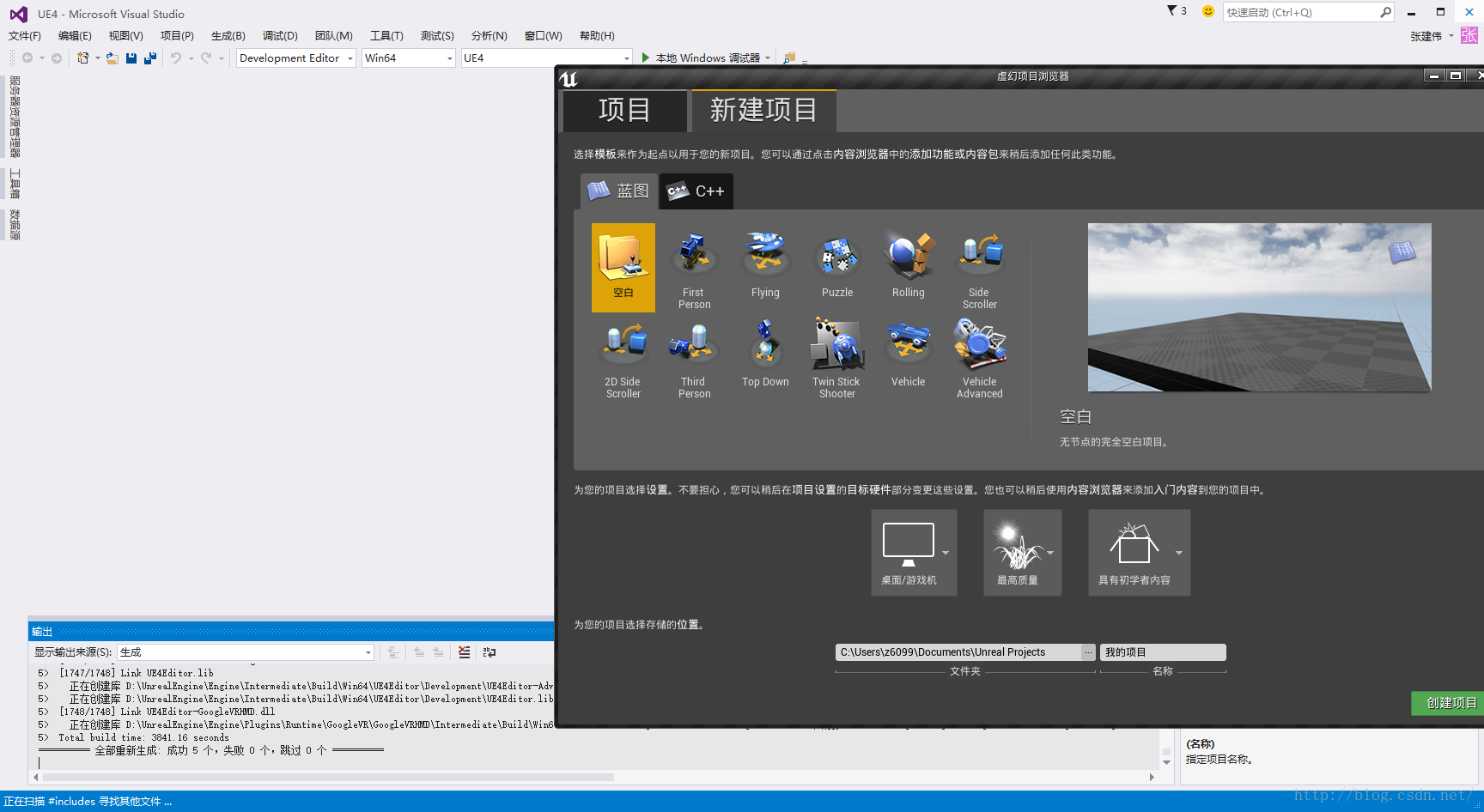Click Find in Files icon in toolbar
1484x812 pixels.
[x=789, y=58]
